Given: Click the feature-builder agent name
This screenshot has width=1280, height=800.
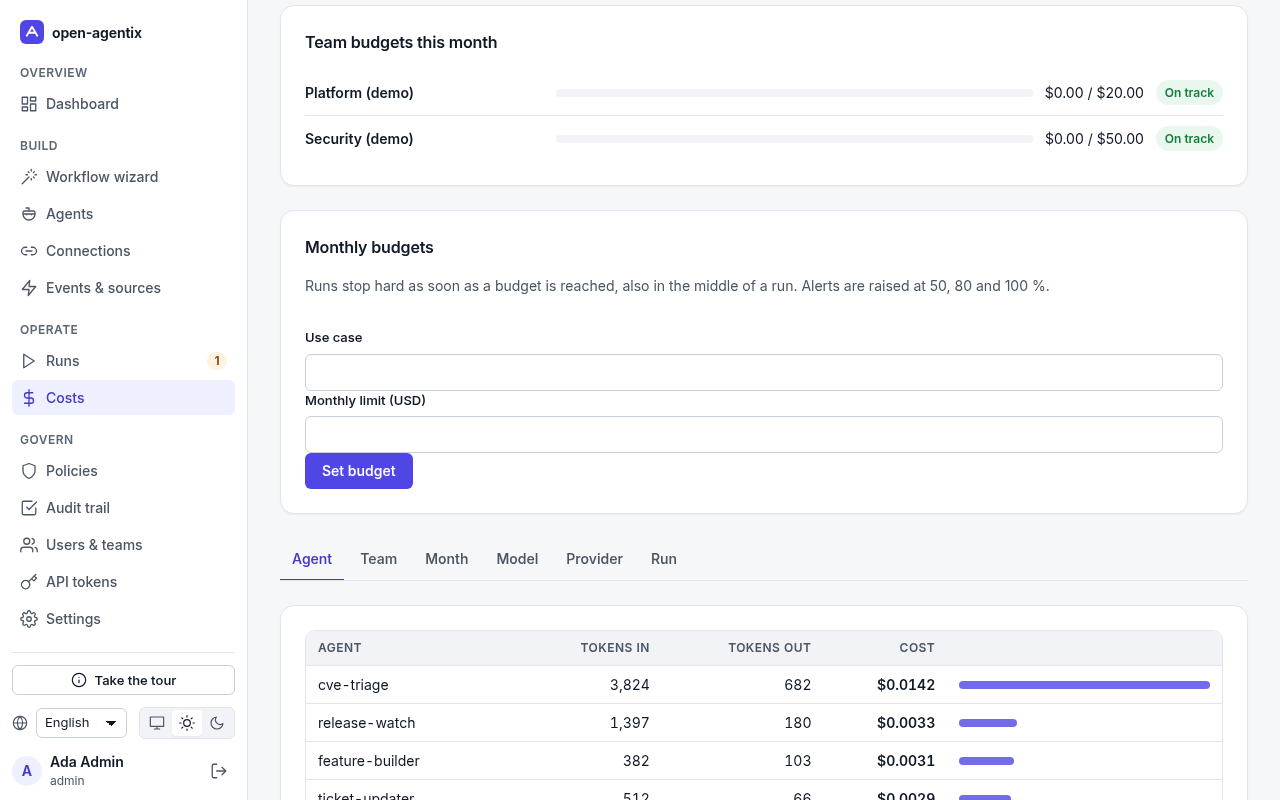Looking at the screenshot, I should tap(369, 761).
